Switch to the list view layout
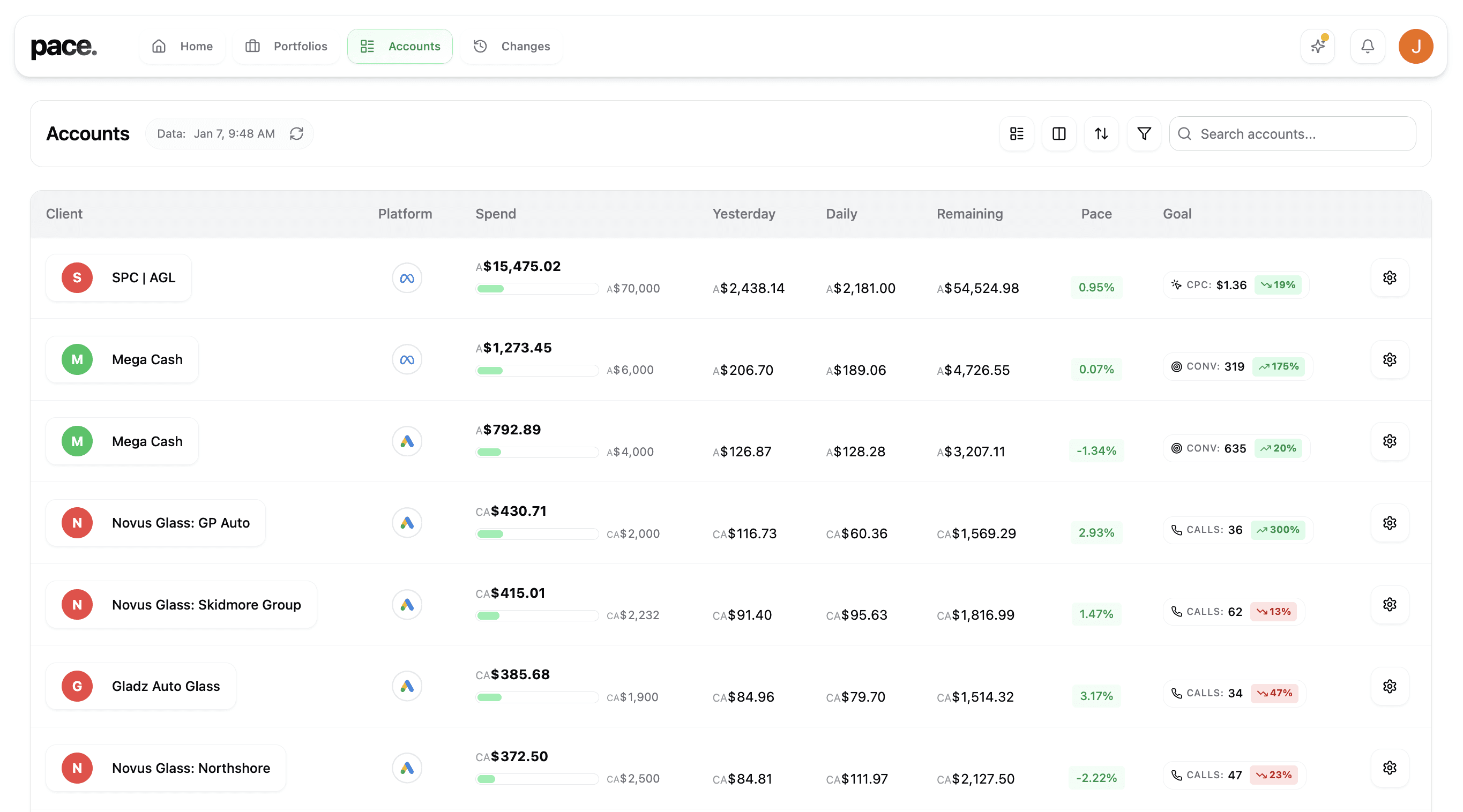Viewport: 1463px width, 812px height. click(x=1017, y=133)
